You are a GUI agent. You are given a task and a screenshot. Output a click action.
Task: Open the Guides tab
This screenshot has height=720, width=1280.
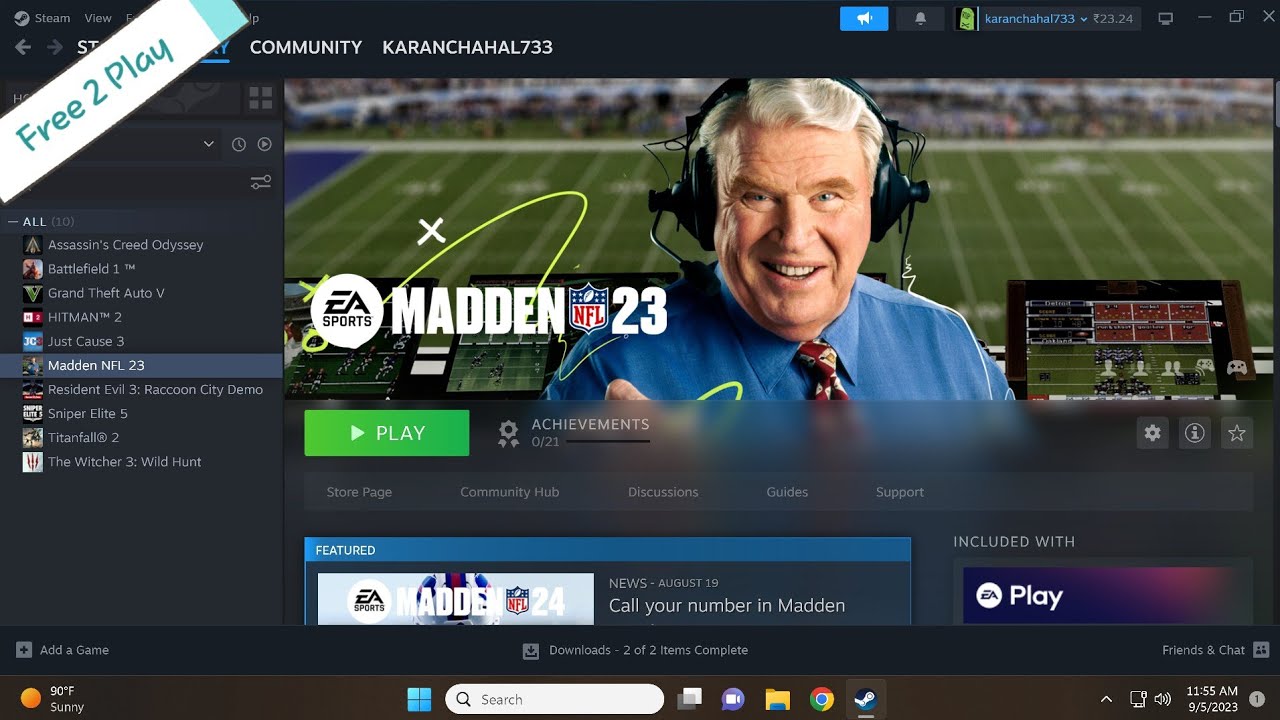[787, 492]
